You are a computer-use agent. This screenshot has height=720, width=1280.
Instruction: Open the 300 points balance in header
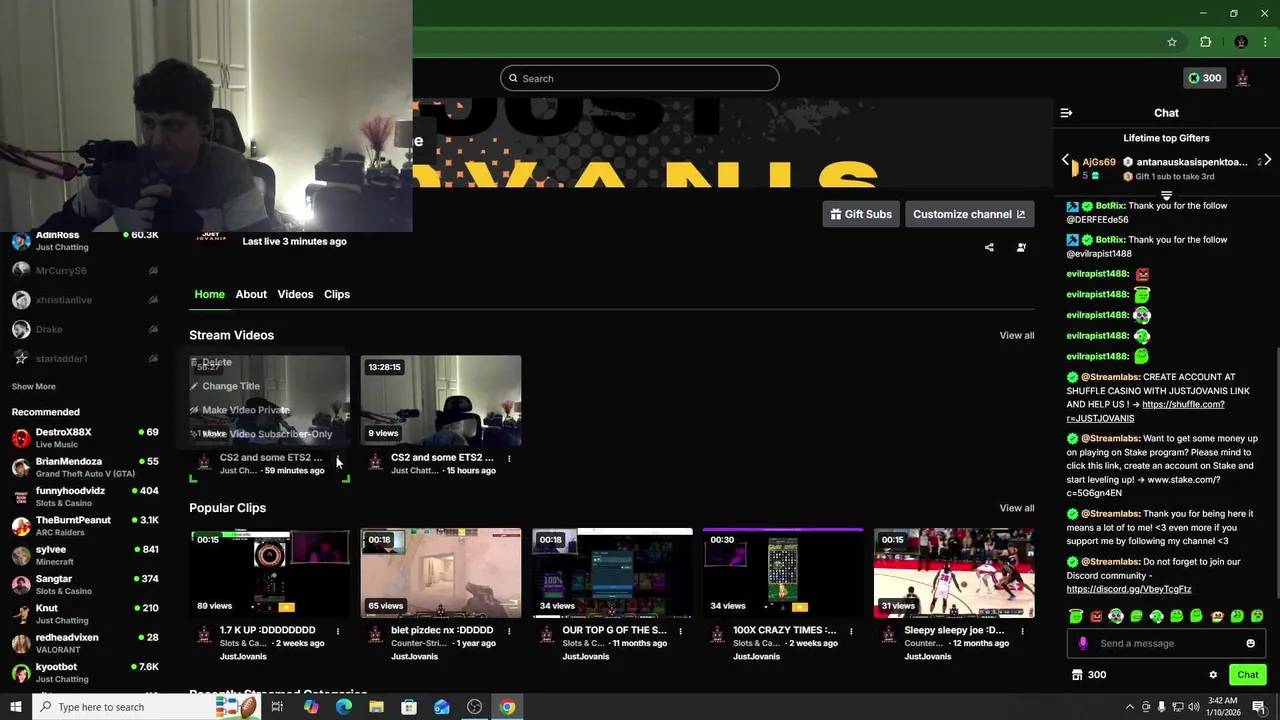pyautogui.click(x=1204, y=78)
